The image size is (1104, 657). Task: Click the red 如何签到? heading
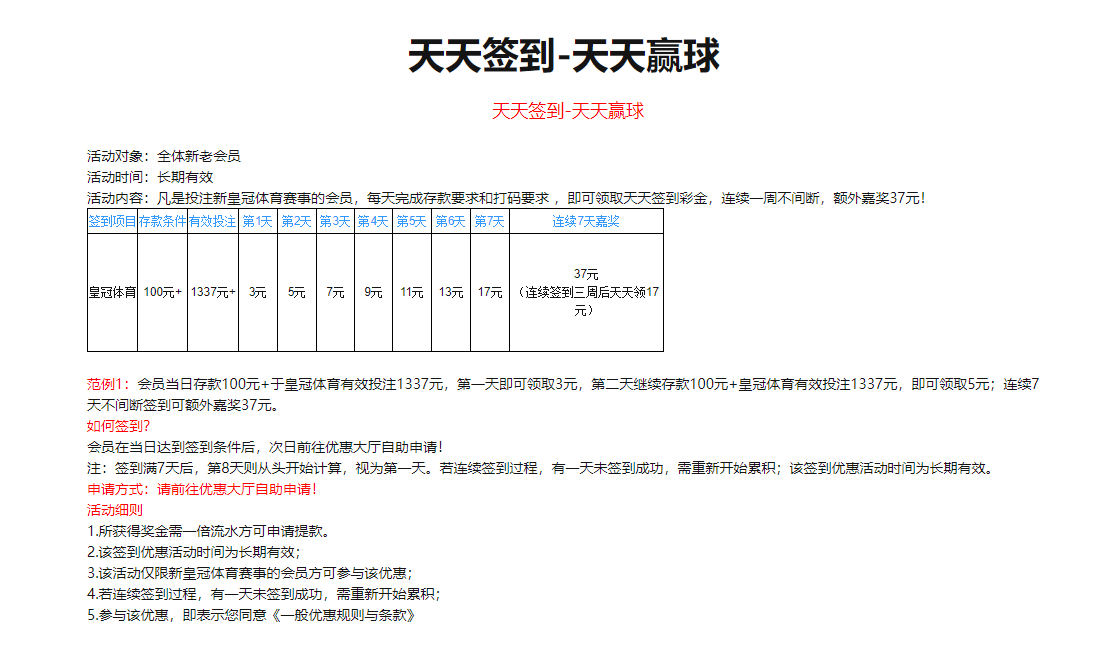[118, 426]
